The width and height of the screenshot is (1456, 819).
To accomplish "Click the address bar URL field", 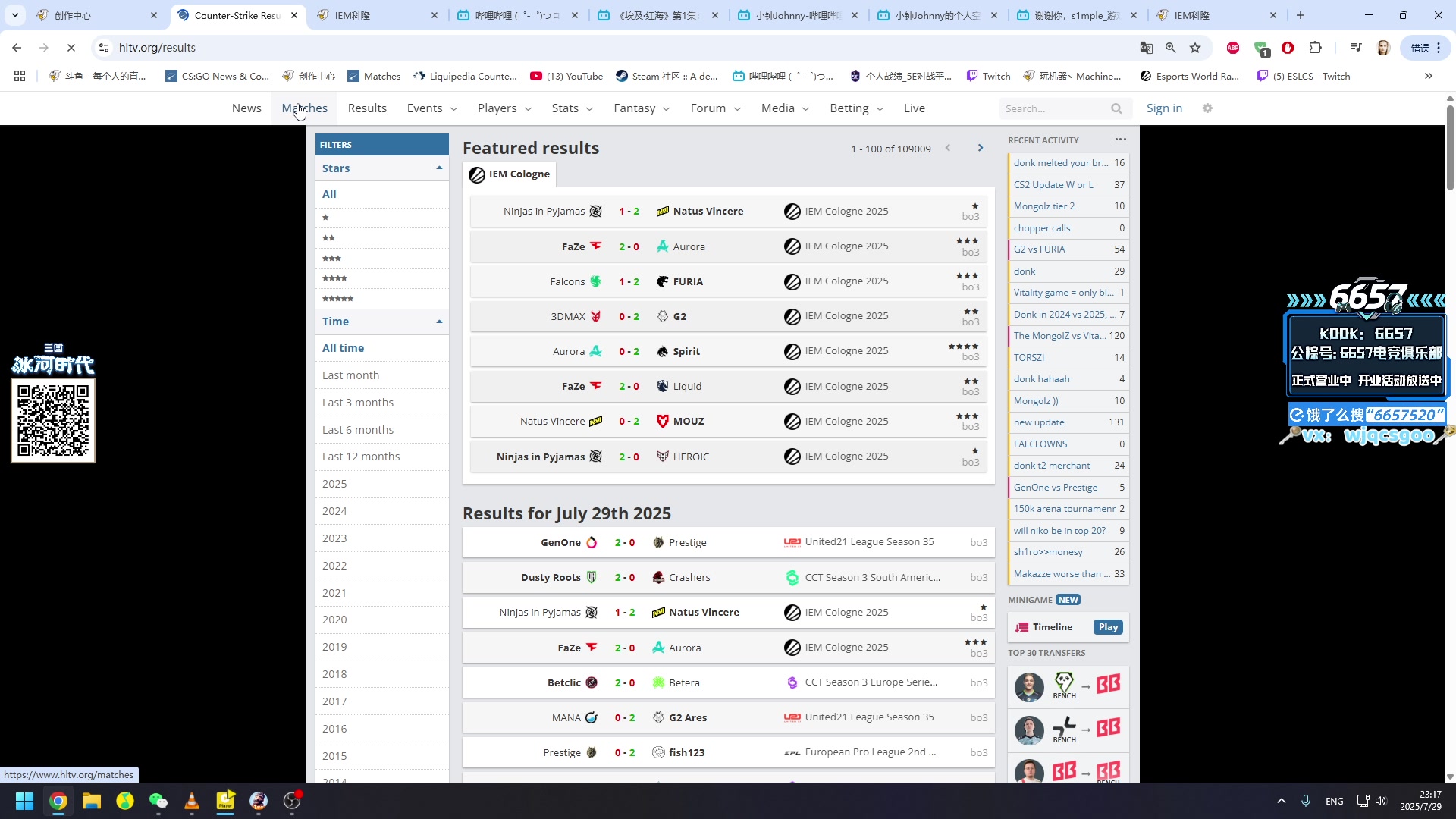I will click(622, 48).
